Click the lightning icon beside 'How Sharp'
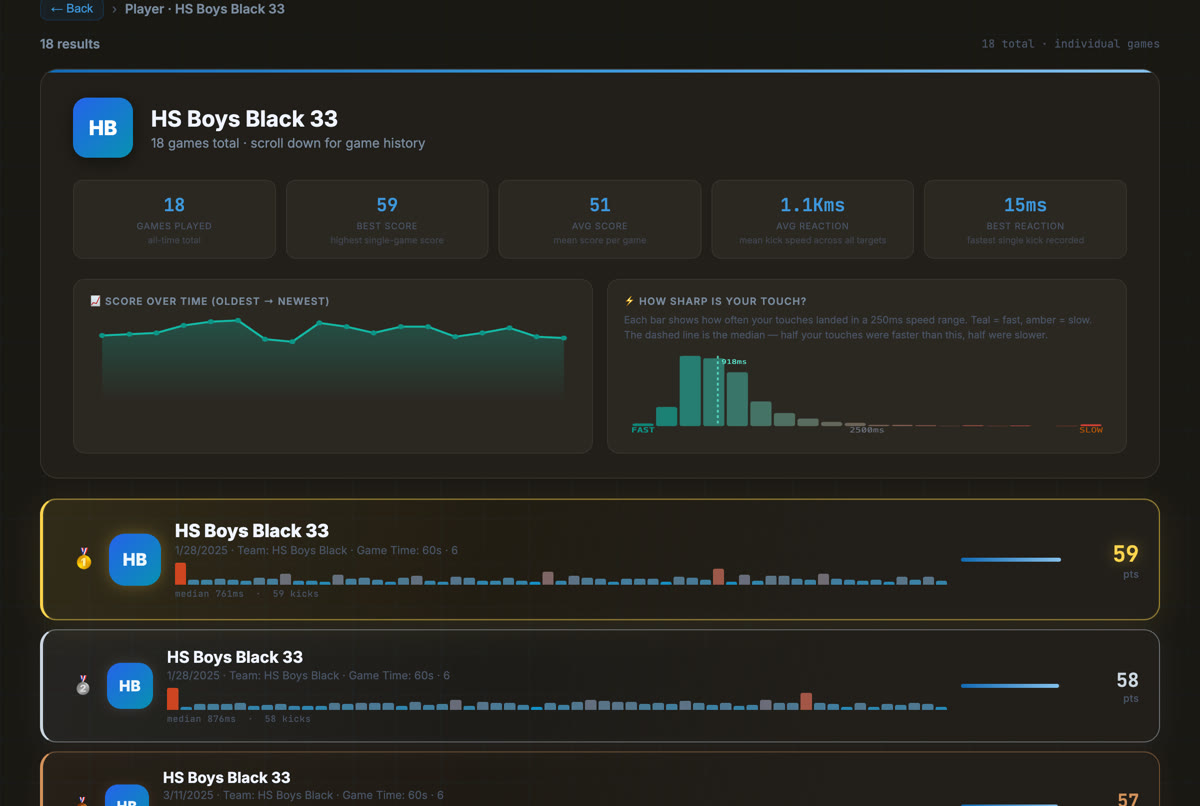The height and width of the screenshot is (806, 1200). [629, 301]
